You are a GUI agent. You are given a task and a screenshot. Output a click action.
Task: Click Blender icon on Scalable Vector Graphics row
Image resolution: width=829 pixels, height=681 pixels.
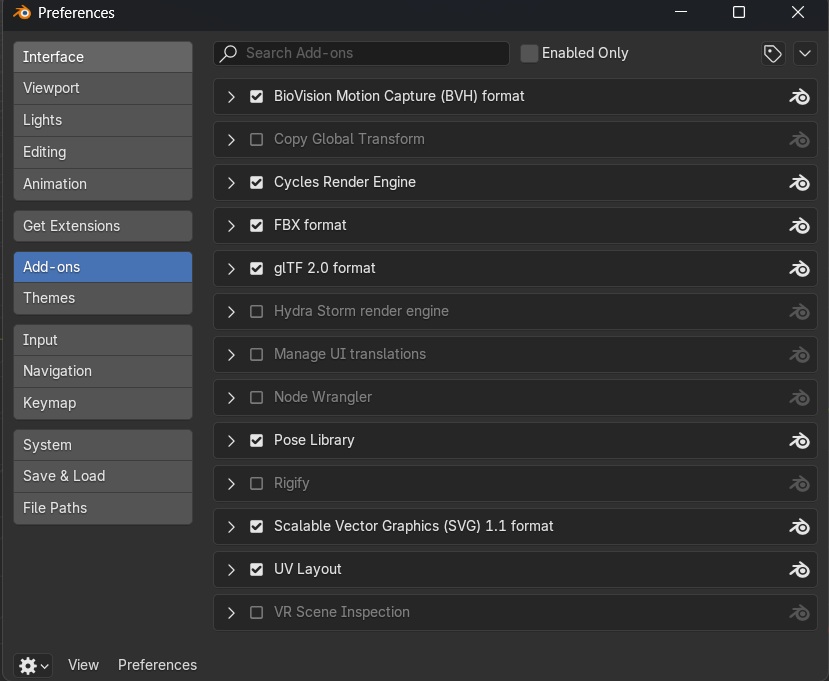click(x=799, y=527)
